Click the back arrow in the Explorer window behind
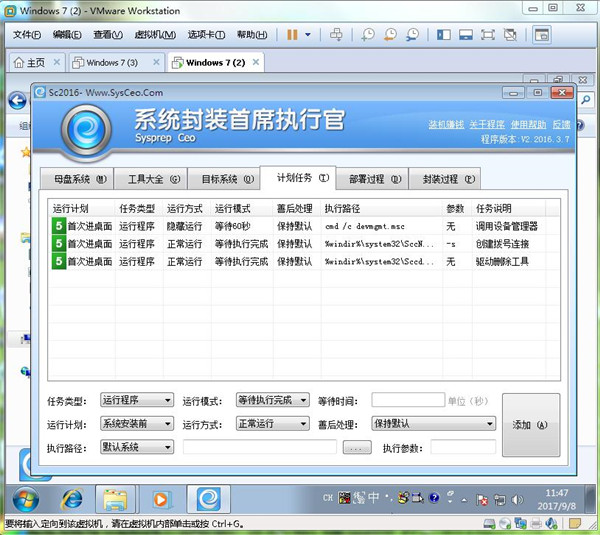Image resolution: width=600 pixels, height=535 pixels. pyautogui.click(x=18, y=101)
